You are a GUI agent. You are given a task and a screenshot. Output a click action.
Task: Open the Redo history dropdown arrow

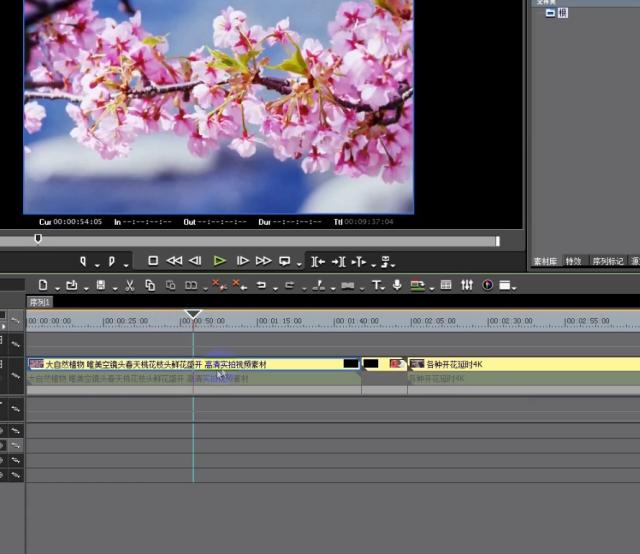pos(304,289)
